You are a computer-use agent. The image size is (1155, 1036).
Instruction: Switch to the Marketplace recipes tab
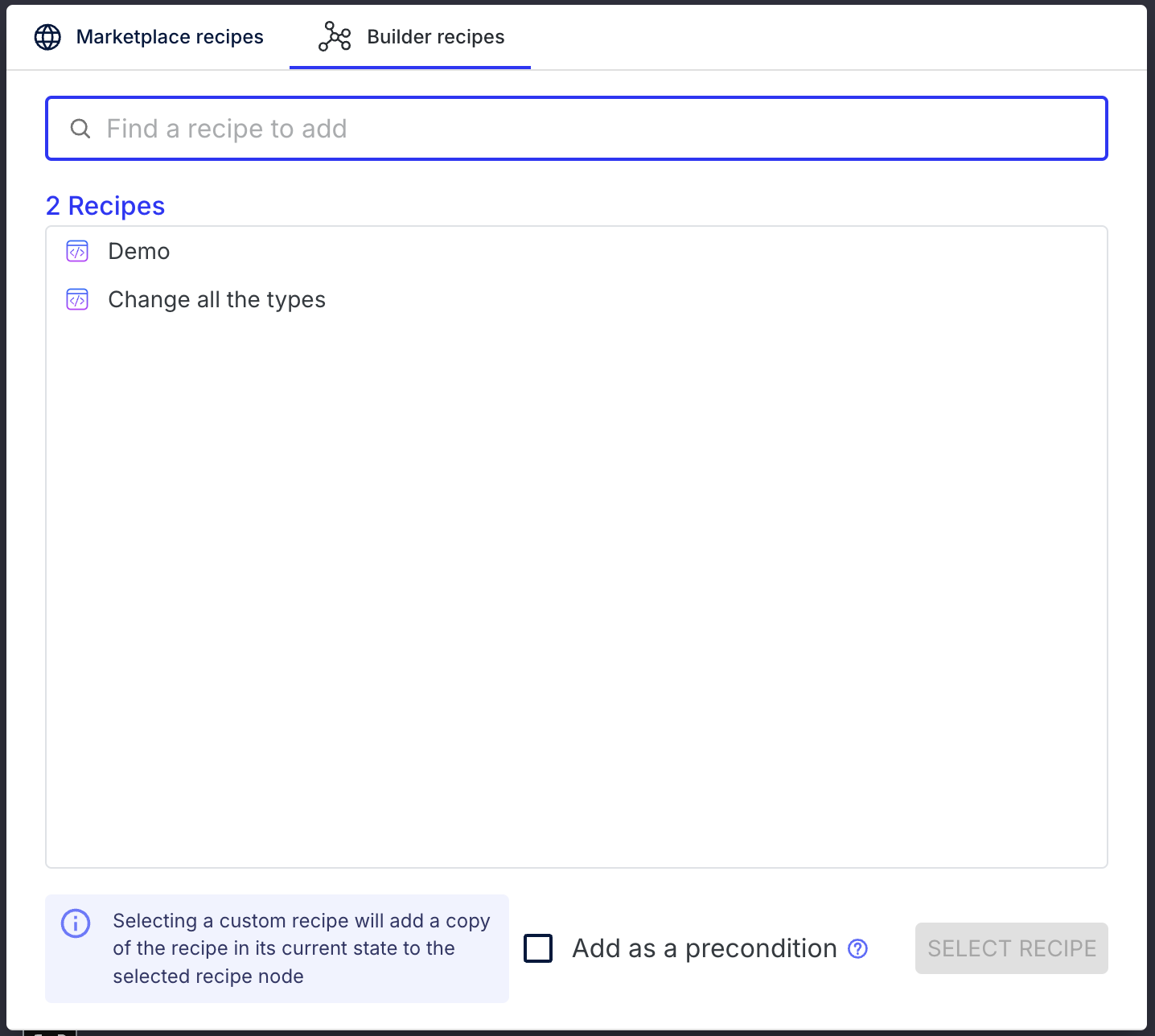tap(149, 37)
